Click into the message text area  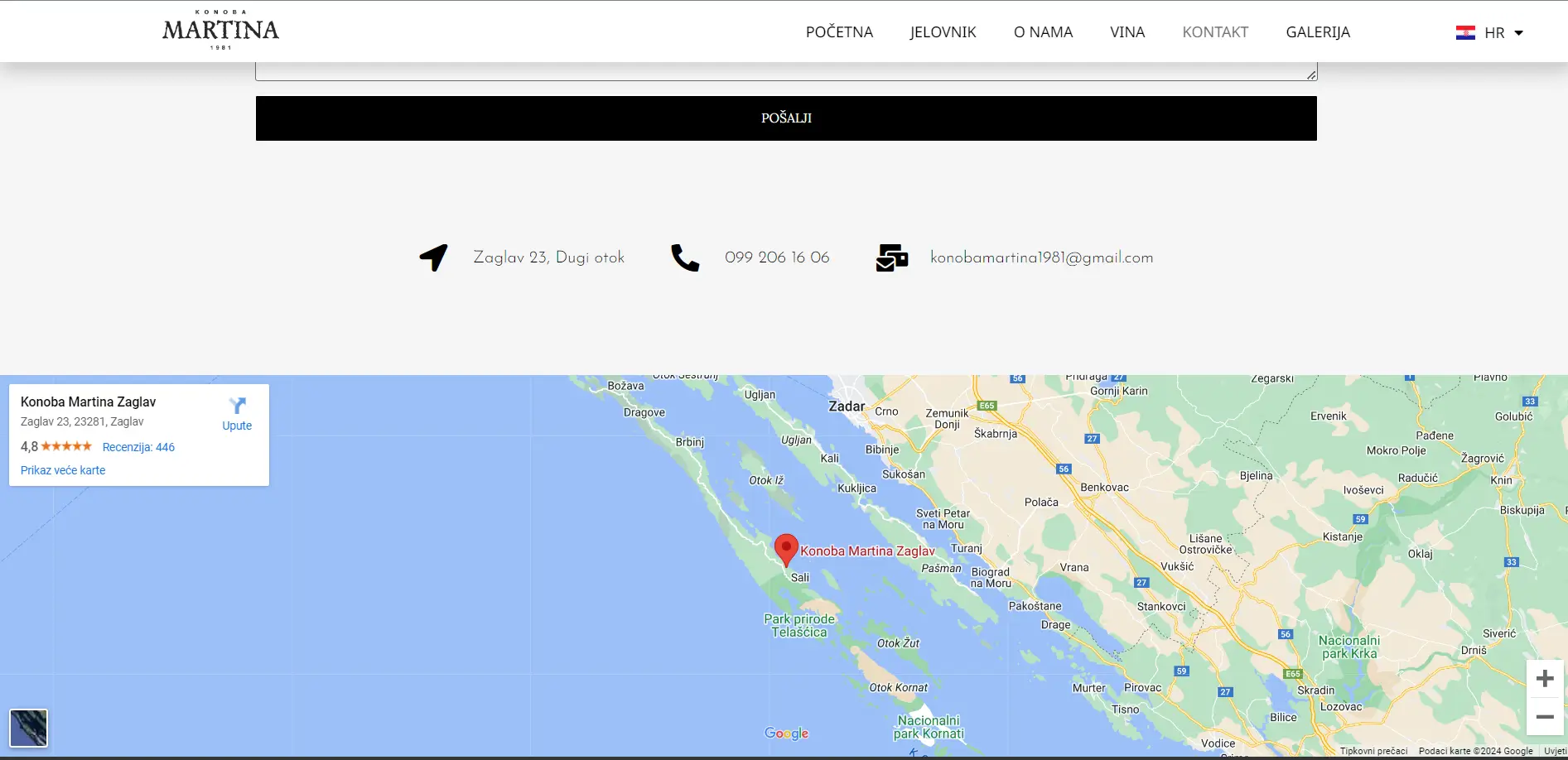(785, 71)
